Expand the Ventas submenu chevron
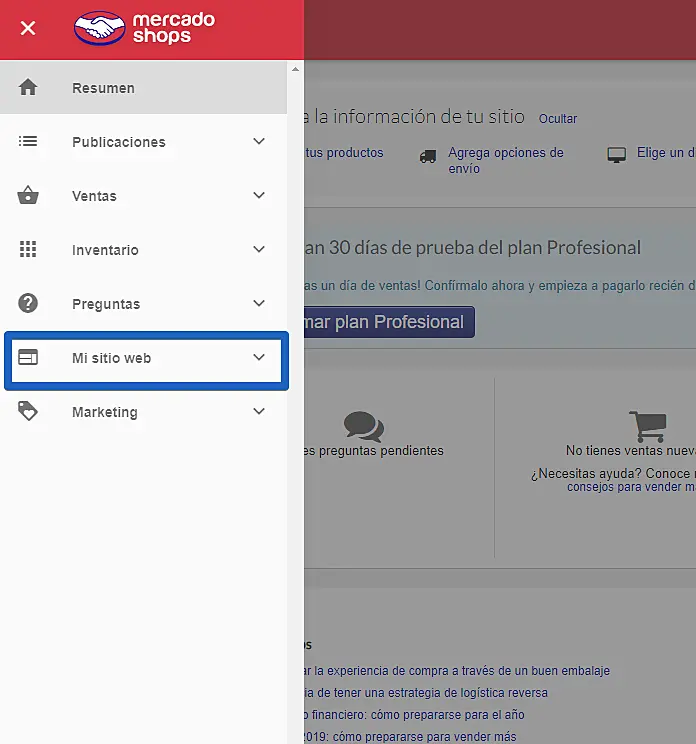This screenshot has width=696, height=744. [259, 196]
